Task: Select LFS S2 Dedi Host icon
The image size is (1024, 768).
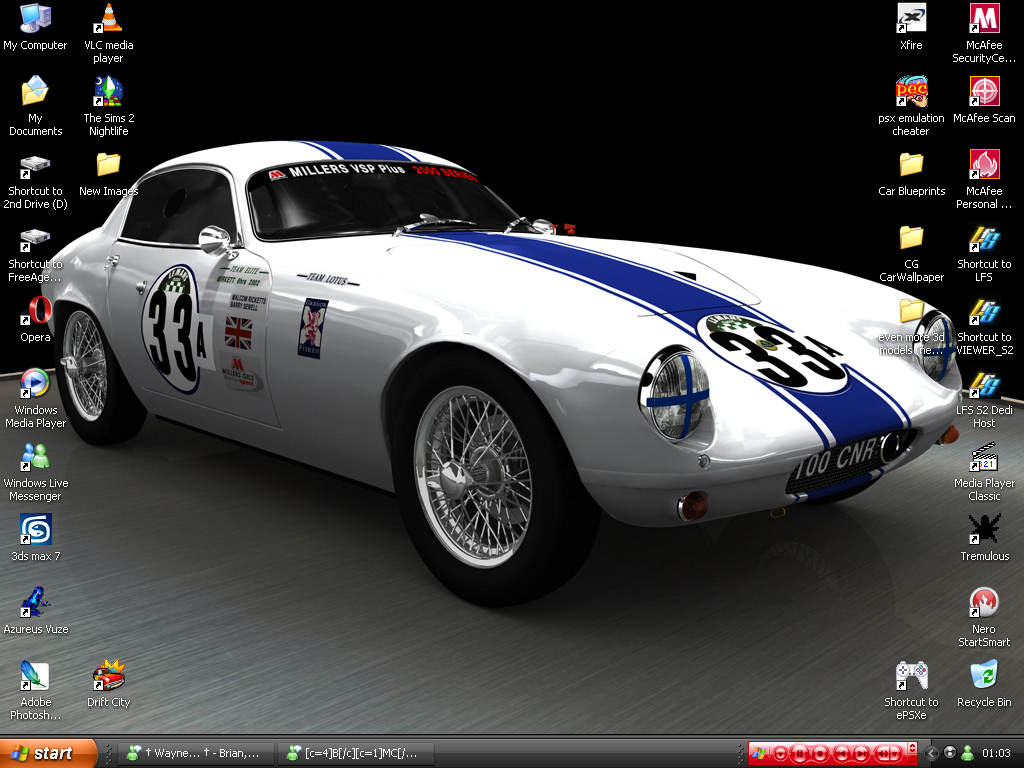Action: tap(984, 400)
